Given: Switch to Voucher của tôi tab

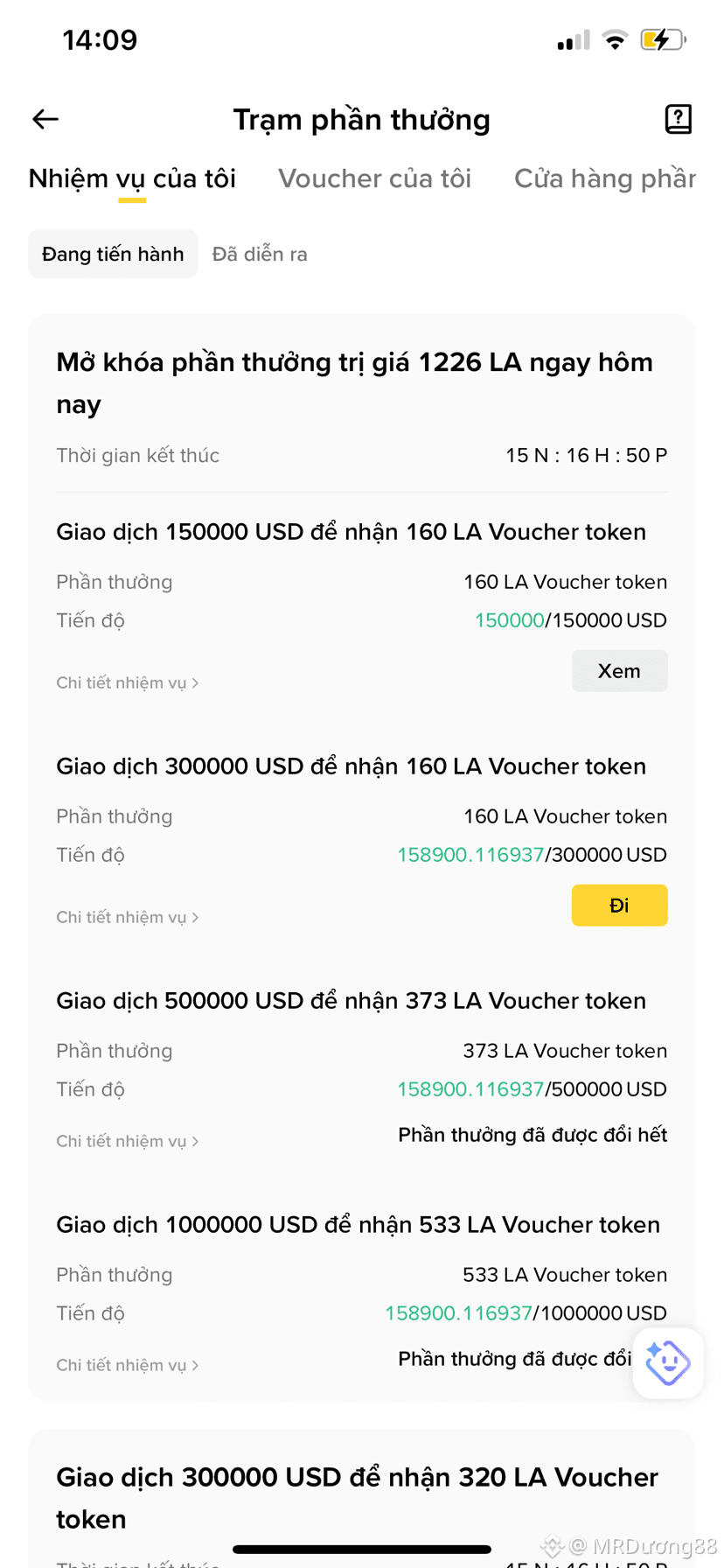Looking at the screenshot, I should pos(374,178).
